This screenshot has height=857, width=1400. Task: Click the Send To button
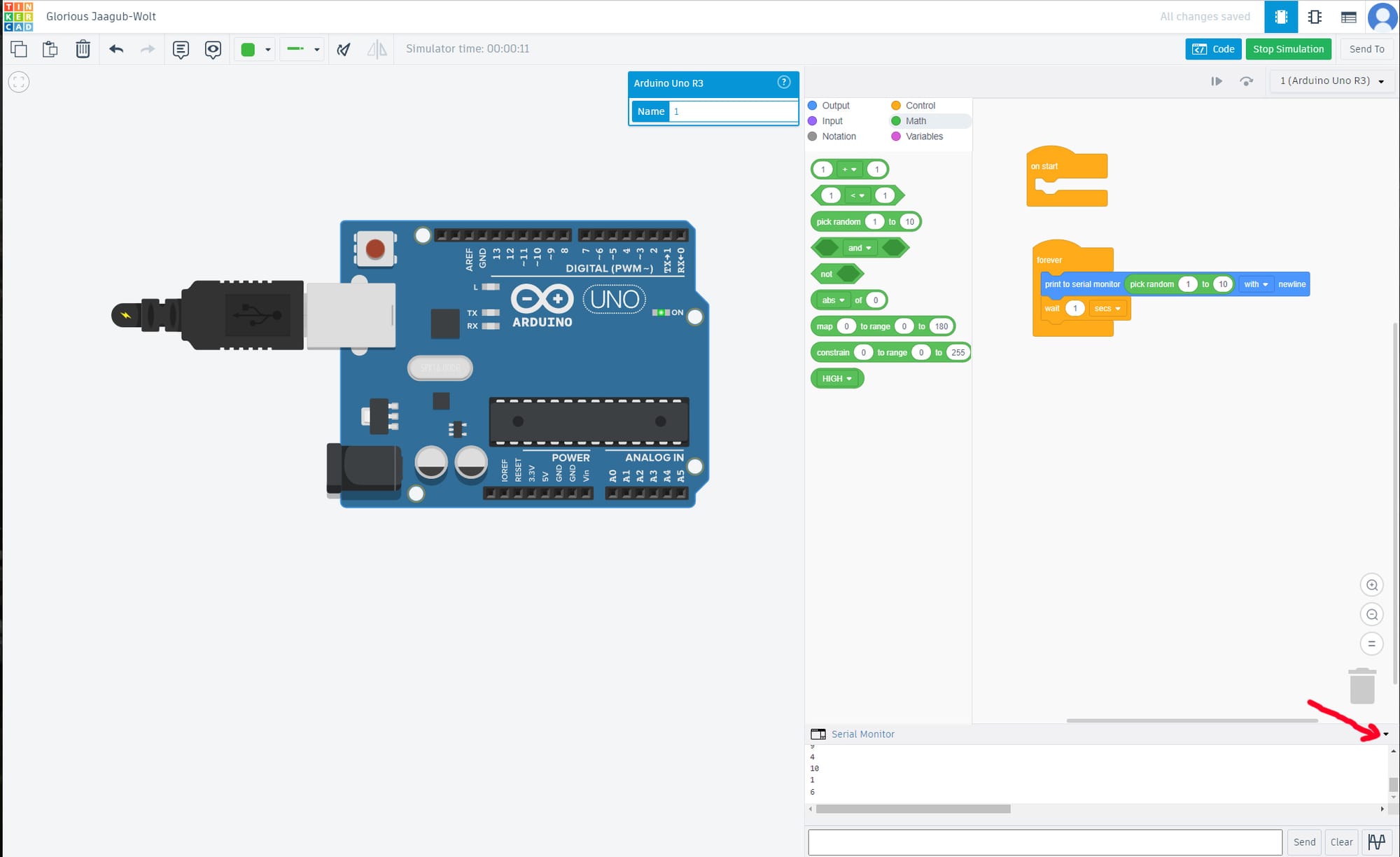(x=1366, y=49)
